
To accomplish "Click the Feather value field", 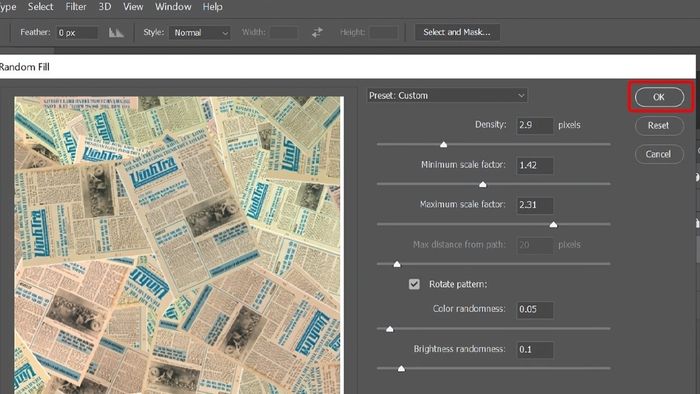I will click(x=77, y=33).
